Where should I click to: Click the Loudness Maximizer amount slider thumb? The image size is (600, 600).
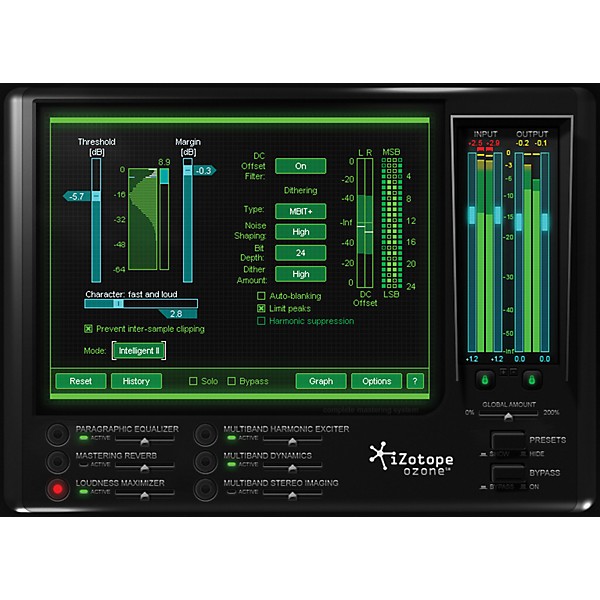(x=144, y=496)
